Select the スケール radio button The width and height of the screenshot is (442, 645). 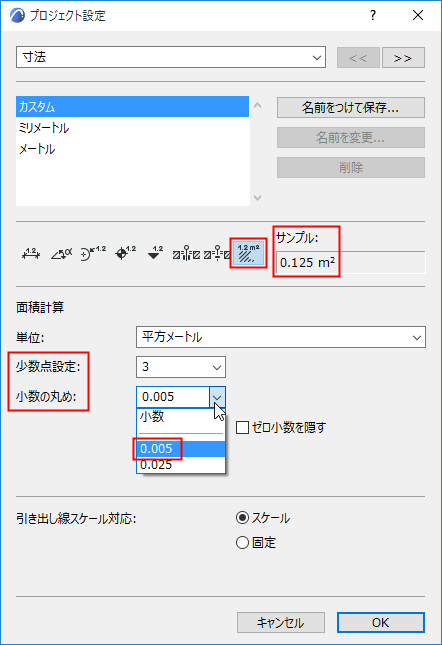[243, 517]
